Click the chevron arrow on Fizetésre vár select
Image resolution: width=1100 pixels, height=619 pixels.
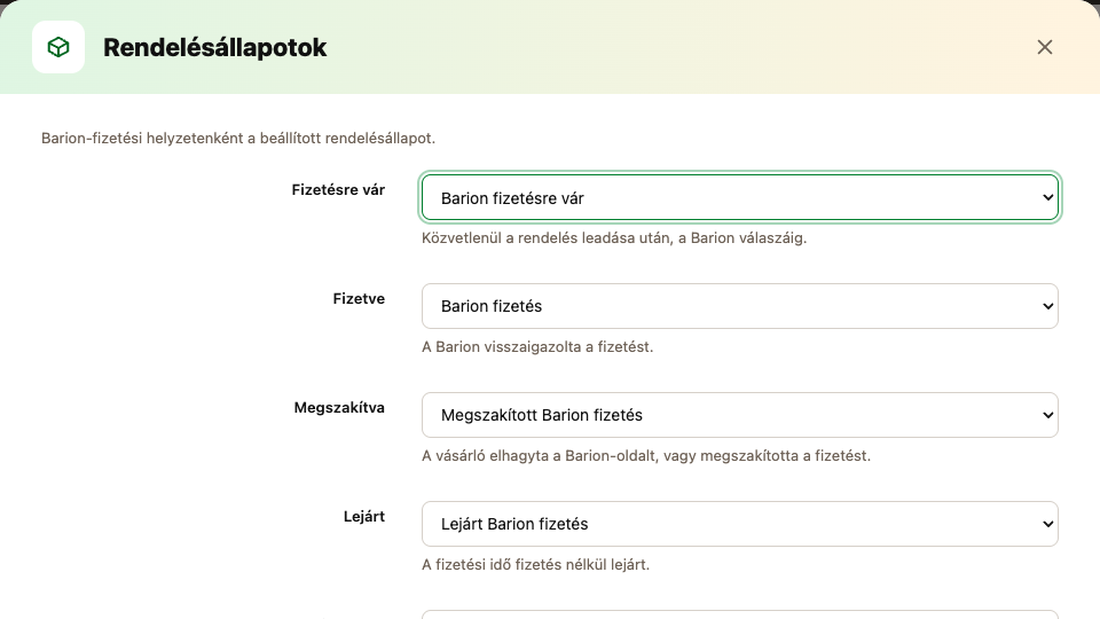coord(1047,198)
